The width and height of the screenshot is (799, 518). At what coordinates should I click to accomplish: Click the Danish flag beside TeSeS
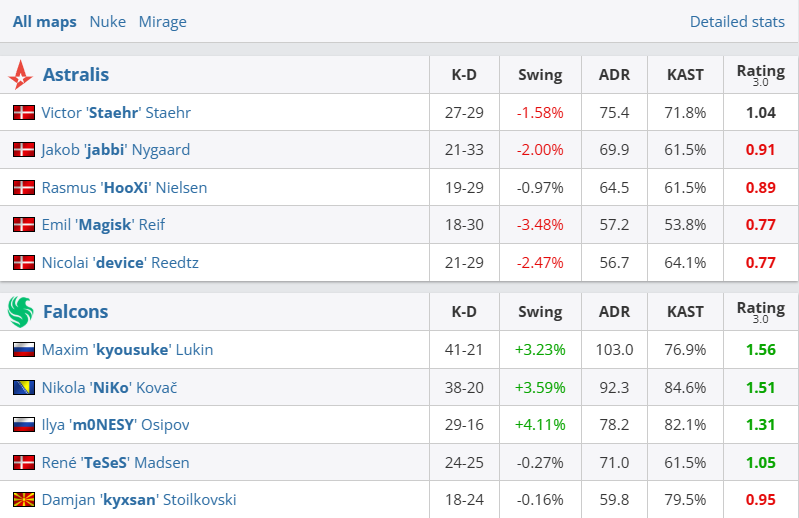(24, 462)
